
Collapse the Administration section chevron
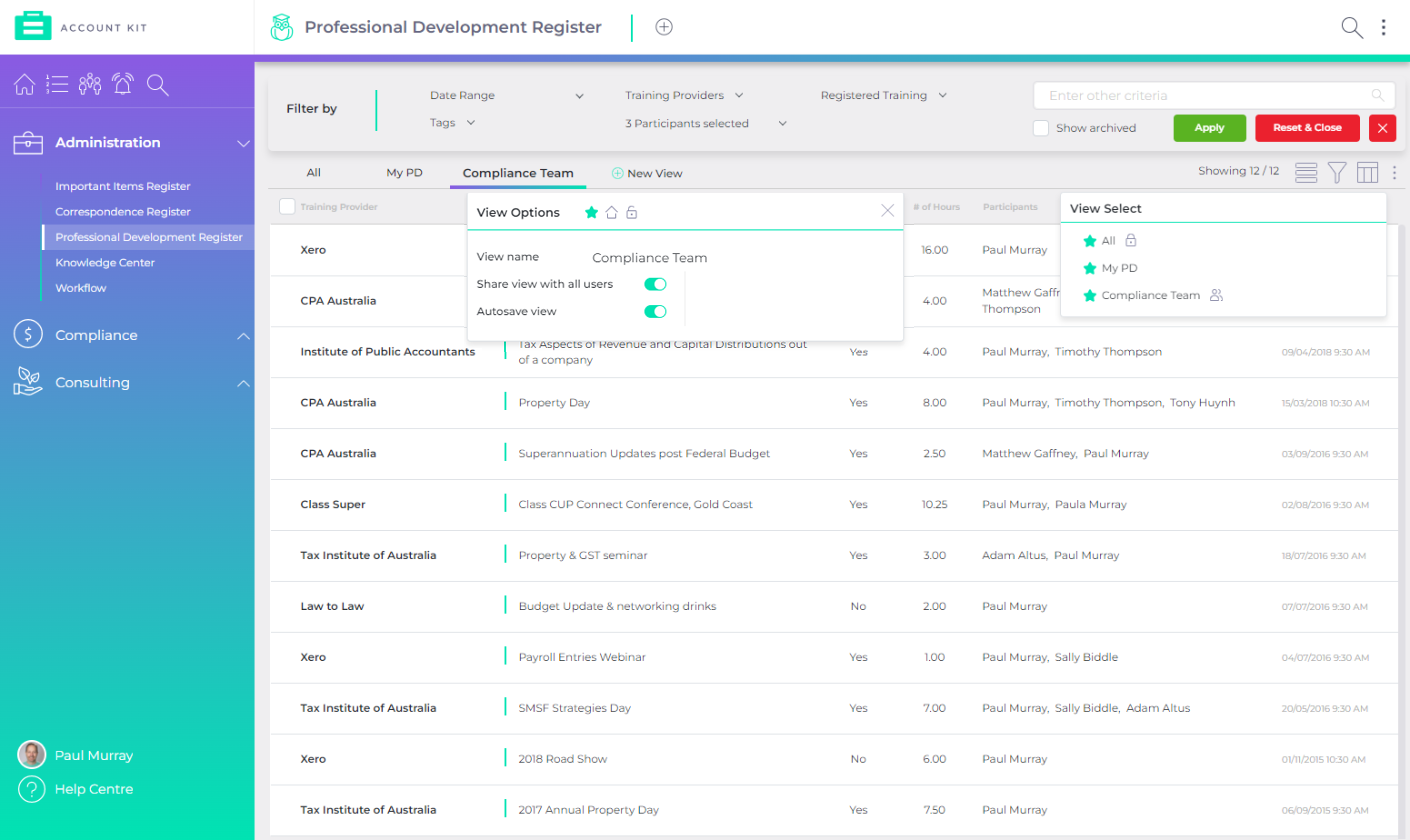[x=243, y=143]
